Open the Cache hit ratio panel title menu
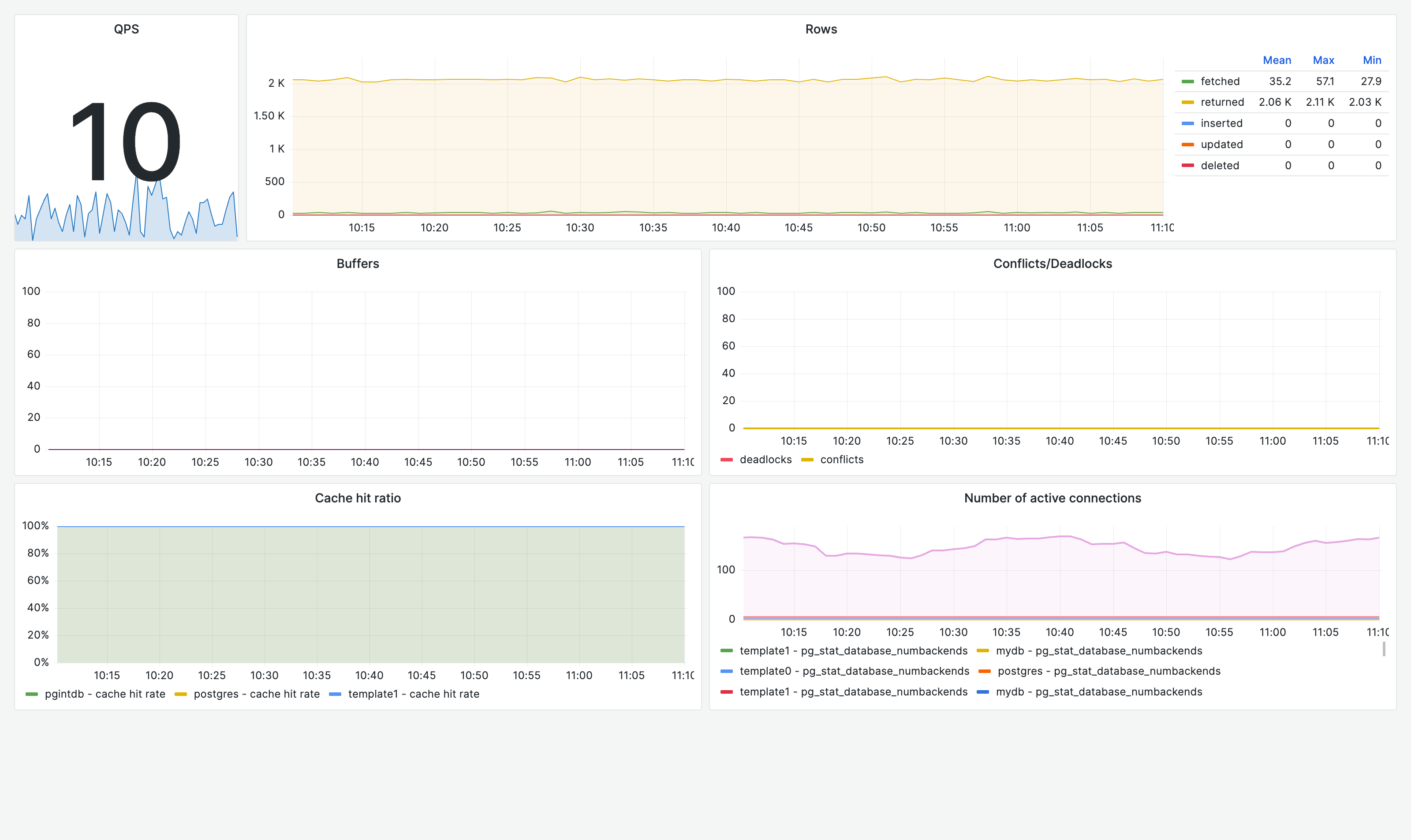Image resolution: width=1411 pixels, height=840 pixels. click(358, 498)
